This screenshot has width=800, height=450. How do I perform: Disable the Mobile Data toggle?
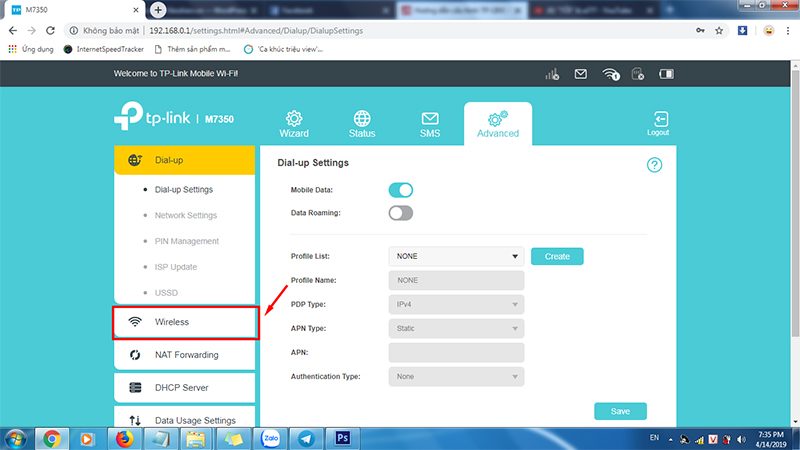(x=400, y=189)
